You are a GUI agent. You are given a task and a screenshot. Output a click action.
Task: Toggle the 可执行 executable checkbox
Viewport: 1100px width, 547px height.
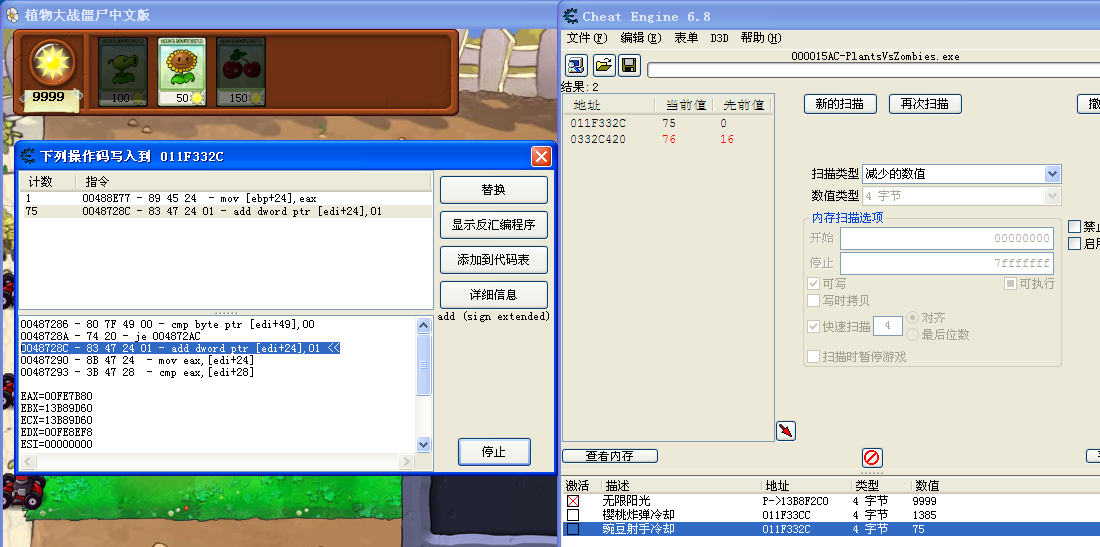point(1011,283)
